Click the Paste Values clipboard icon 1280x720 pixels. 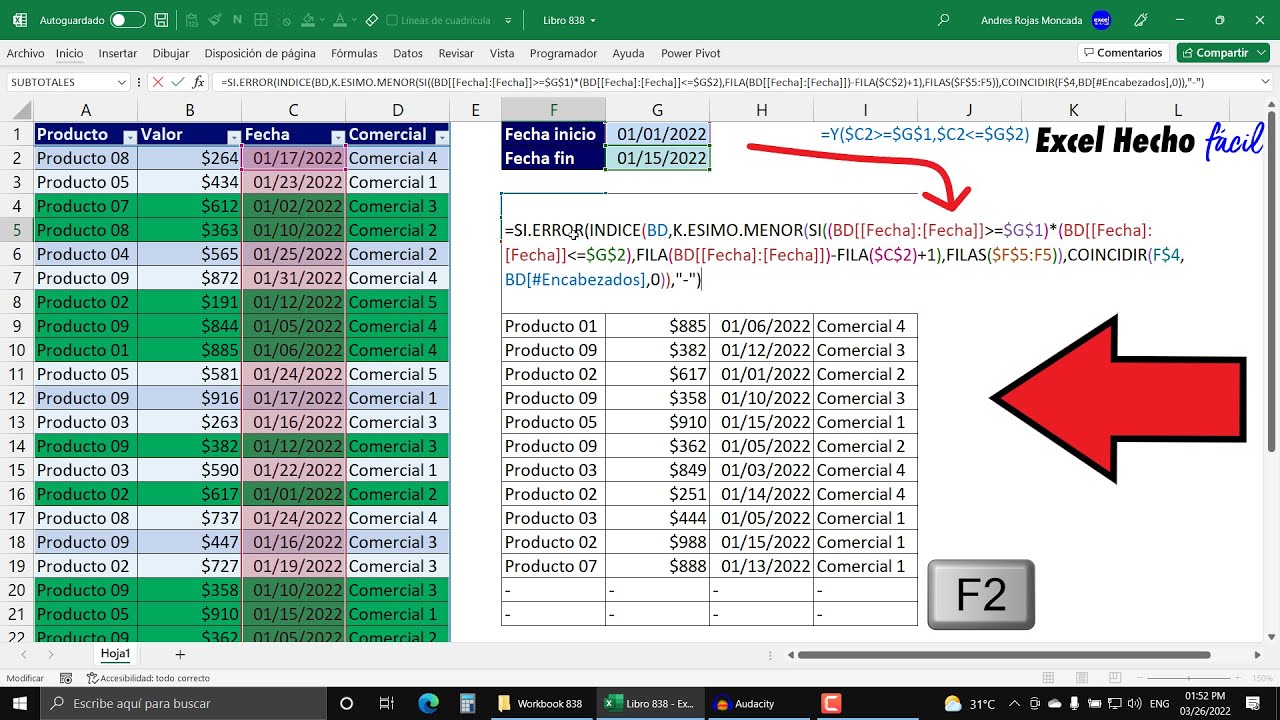tap(191, 20)
